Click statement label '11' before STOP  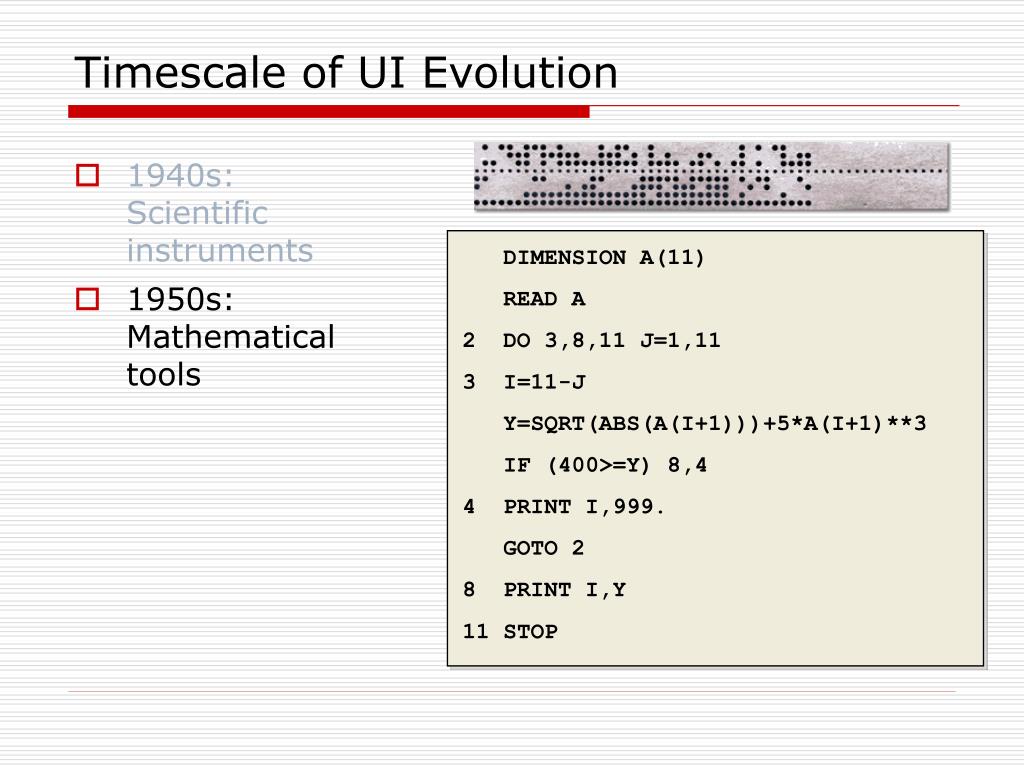pyautogui.click(x=475, y=632)
